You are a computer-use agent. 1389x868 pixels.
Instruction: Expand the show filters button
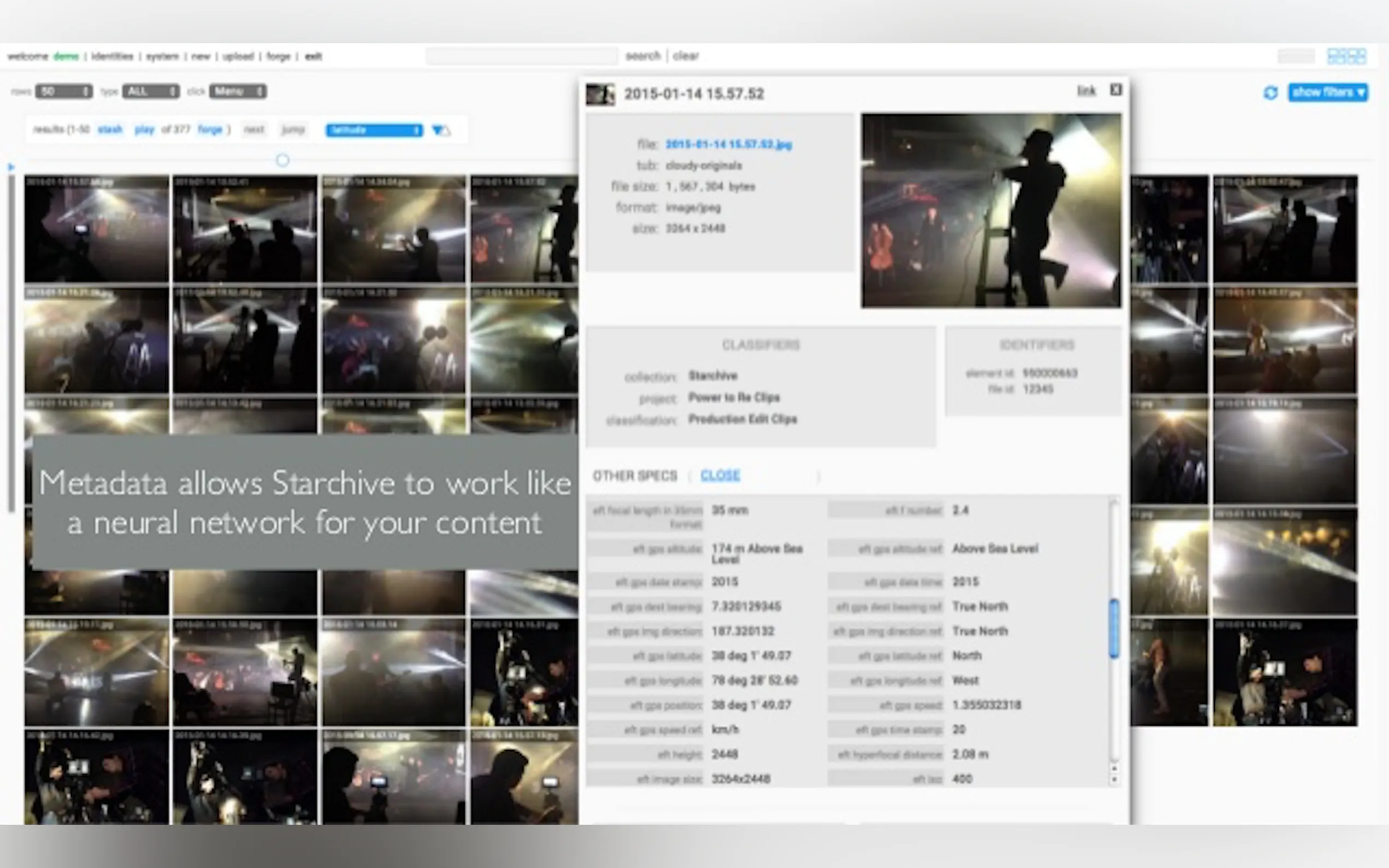(x=1328, y=92)
